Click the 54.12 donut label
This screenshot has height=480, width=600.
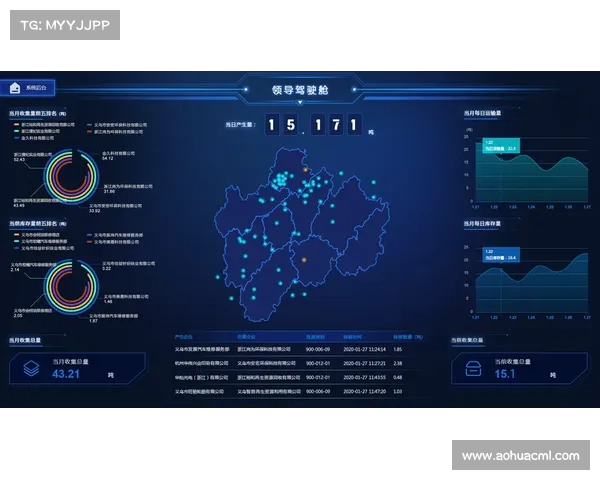(108, 158)
